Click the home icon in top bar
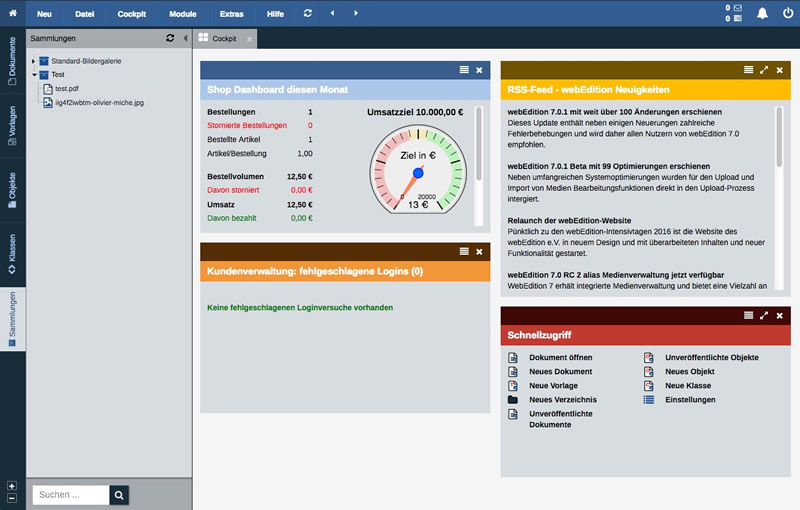The image size is (800, 510). (x=13, y=13)
